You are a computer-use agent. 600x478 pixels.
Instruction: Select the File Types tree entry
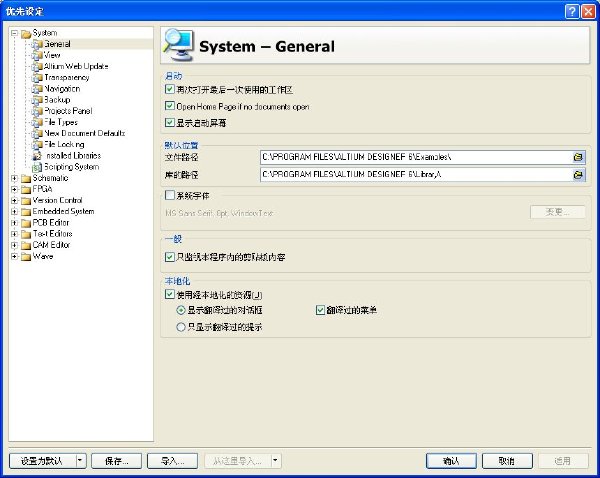pos(61,122)
